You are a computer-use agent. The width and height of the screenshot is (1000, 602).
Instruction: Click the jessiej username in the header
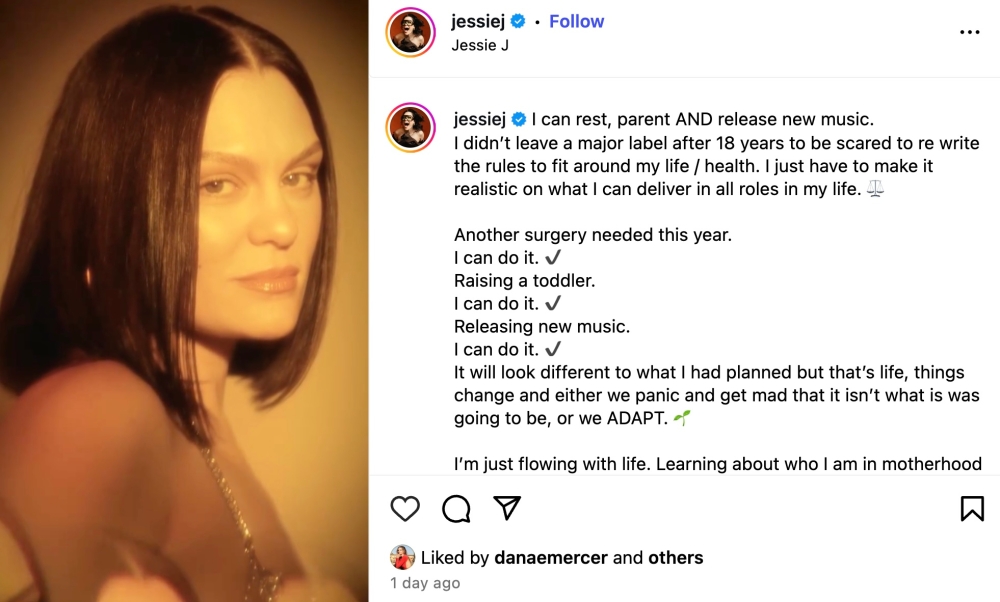click(478, 21)
